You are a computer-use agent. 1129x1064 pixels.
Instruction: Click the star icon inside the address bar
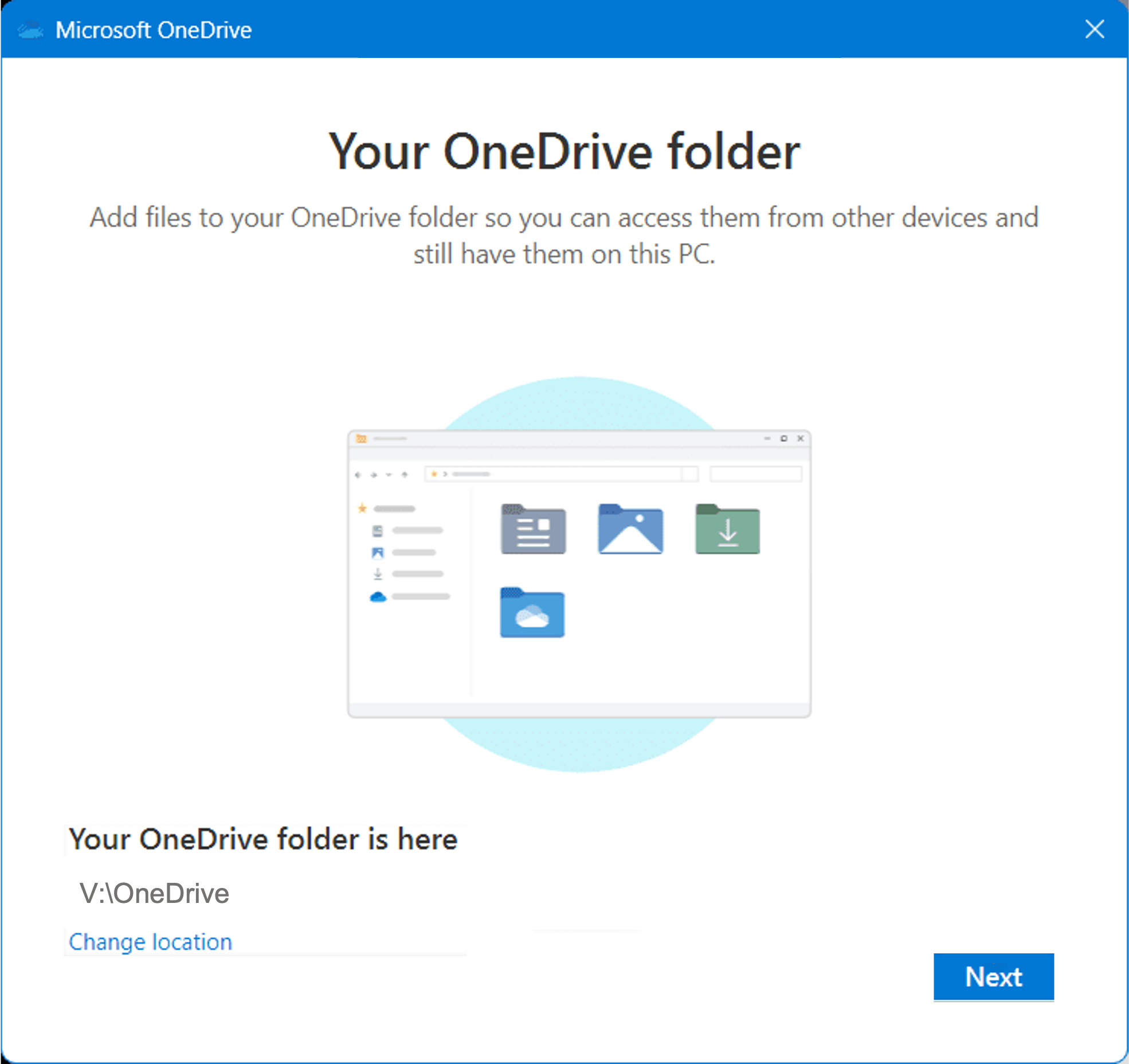pyautogui.click(x=434, y=474)
